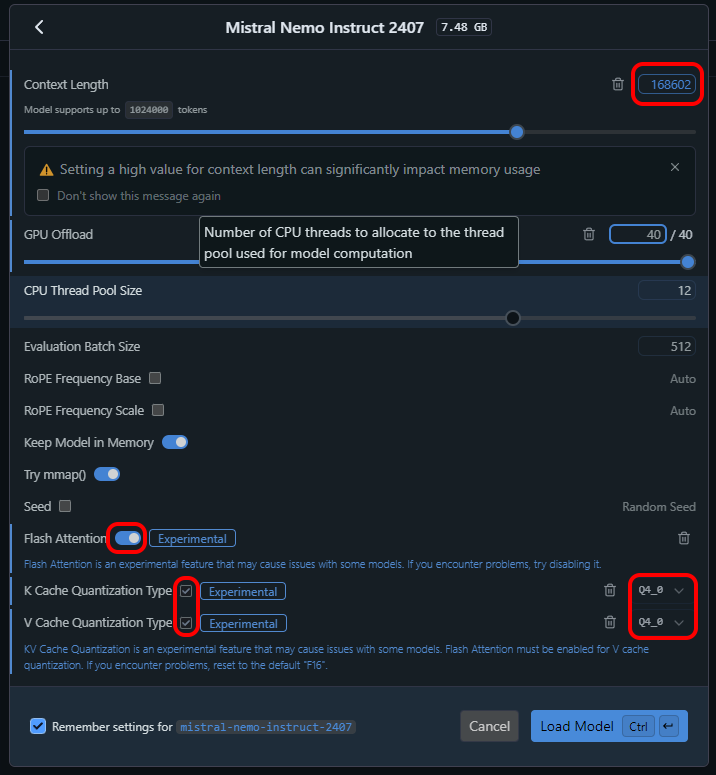Reset Context Length with its trash icon
Screen dimensions: 716x775
tap(618, 85)
